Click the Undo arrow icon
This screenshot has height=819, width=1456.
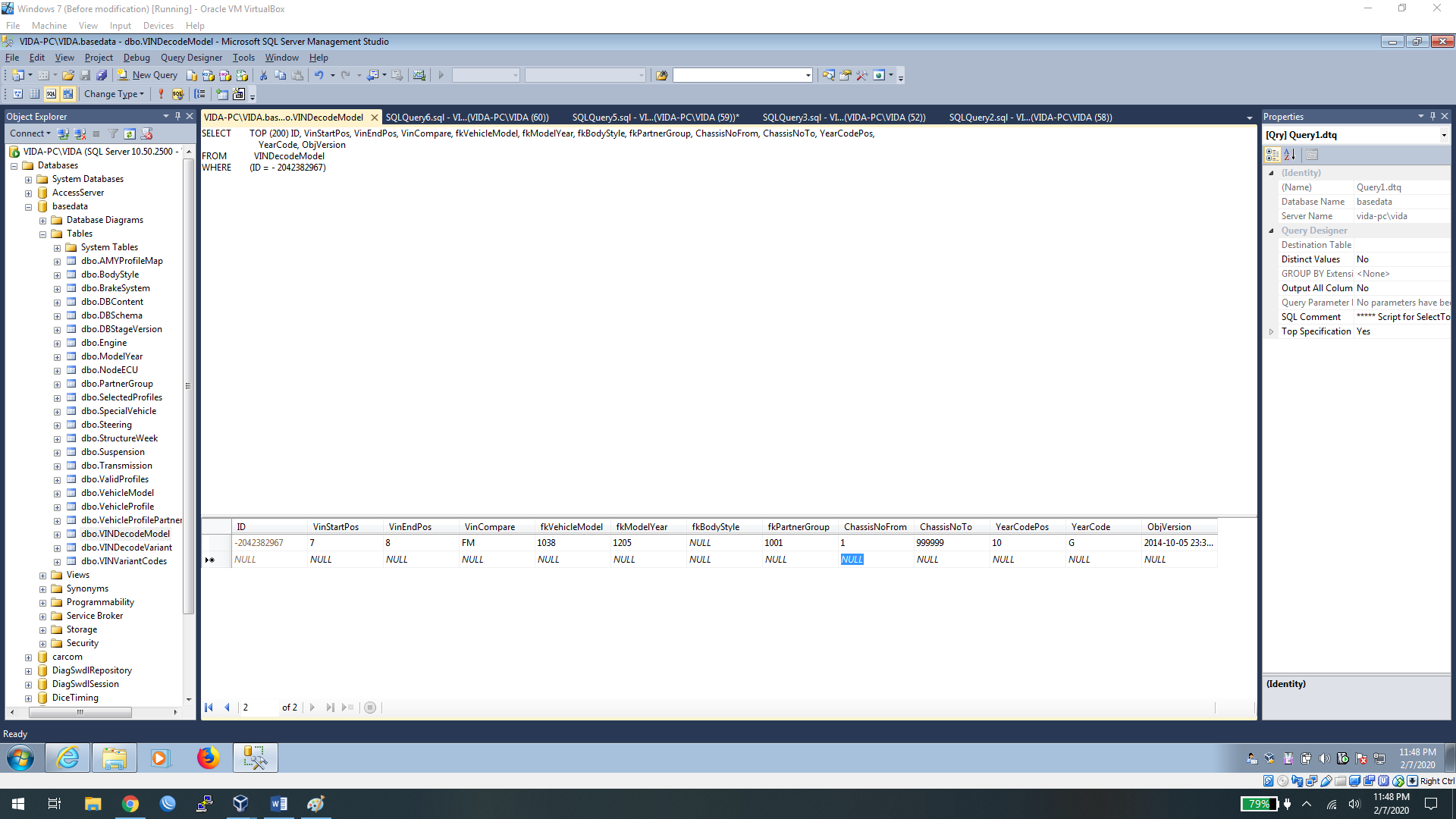point(319,75)
